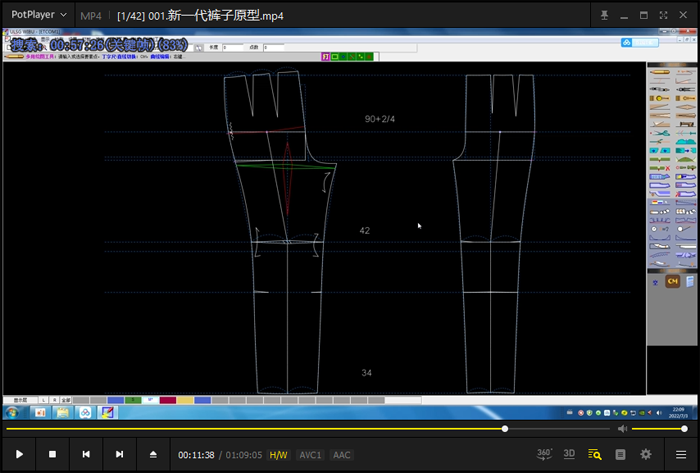The height and width of the screenshot is (473, 700).
Task: Choose the teal double-pocket shaped tool
Action: tap(659, 150)
